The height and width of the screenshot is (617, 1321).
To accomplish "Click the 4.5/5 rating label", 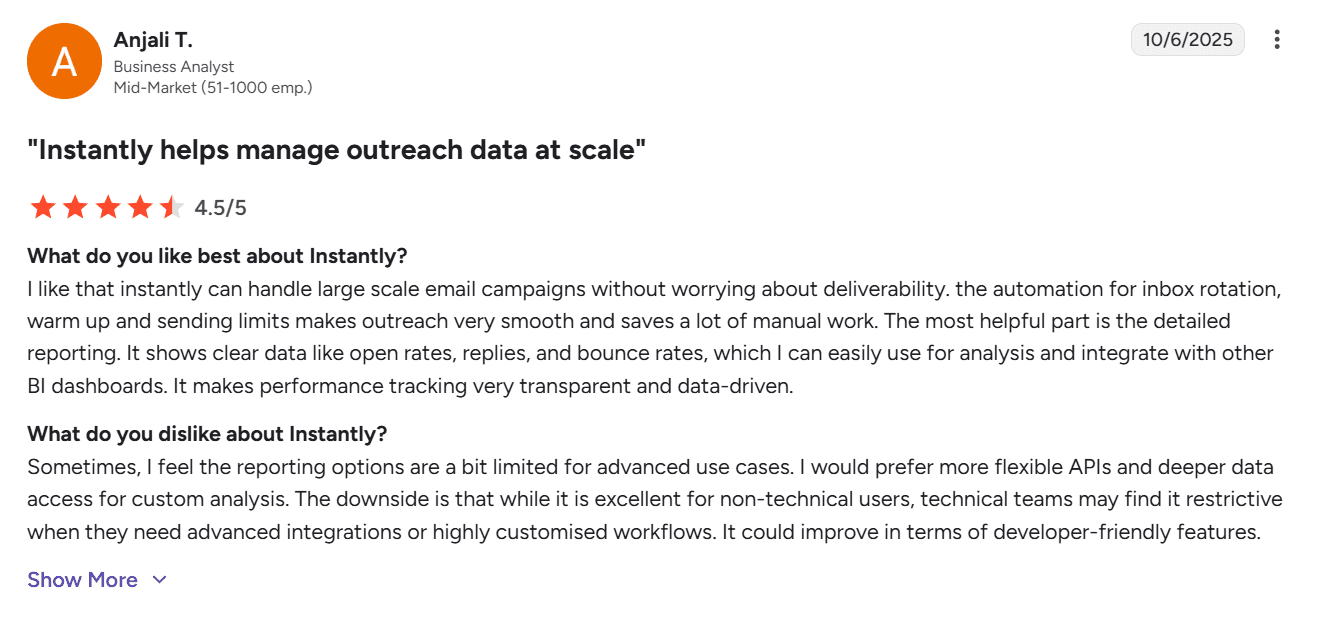I will [223, 207].
